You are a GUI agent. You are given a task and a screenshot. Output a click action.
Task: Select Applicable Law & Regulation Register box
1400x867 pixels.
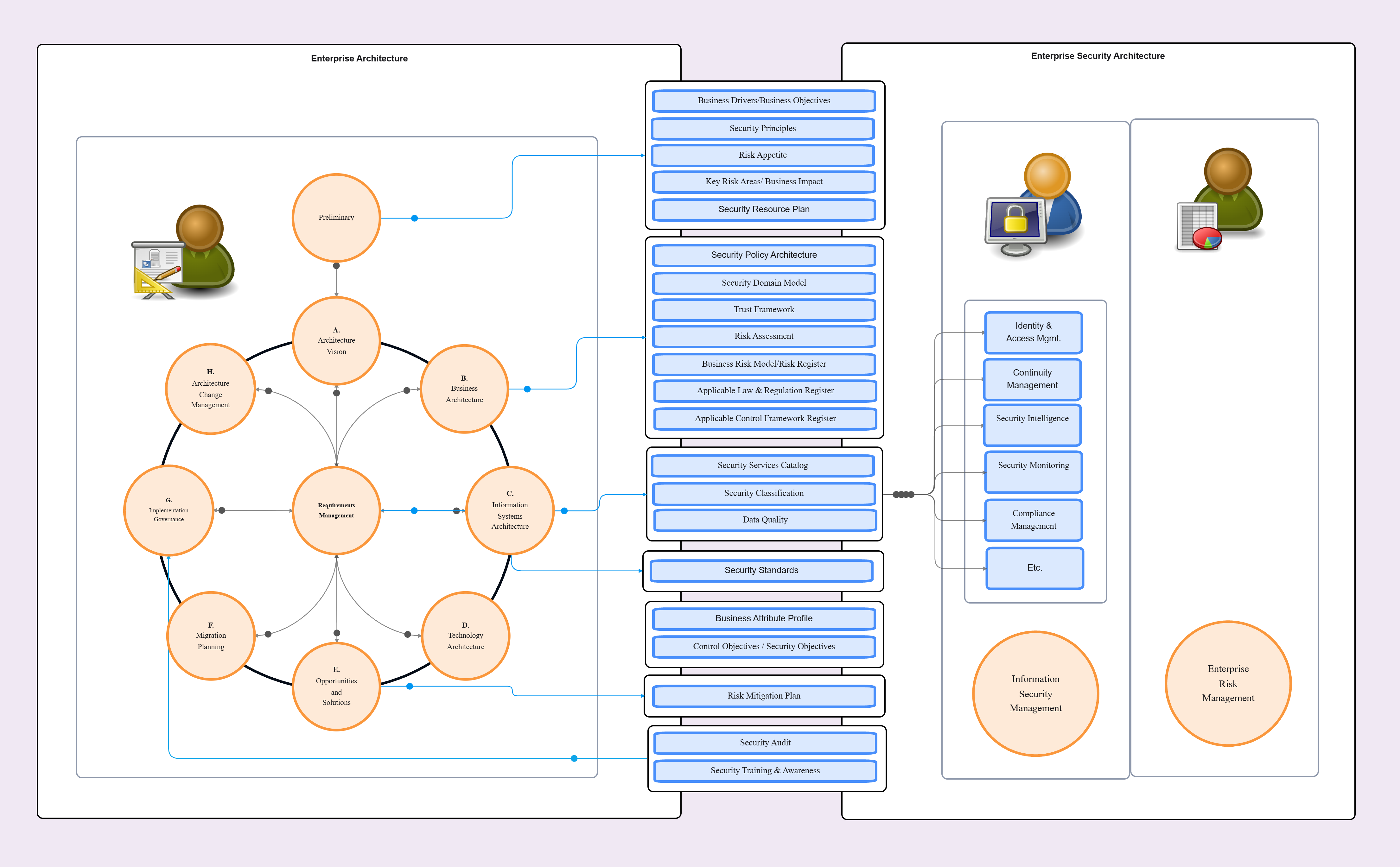[x=765, y=391]
